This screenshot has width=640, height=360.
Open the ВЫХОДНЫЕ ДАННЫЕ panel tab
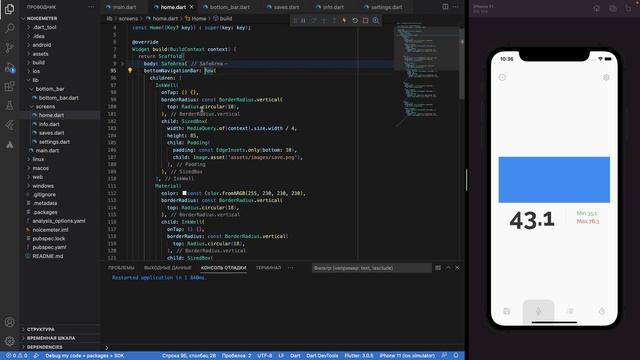(x=167, y=268)
